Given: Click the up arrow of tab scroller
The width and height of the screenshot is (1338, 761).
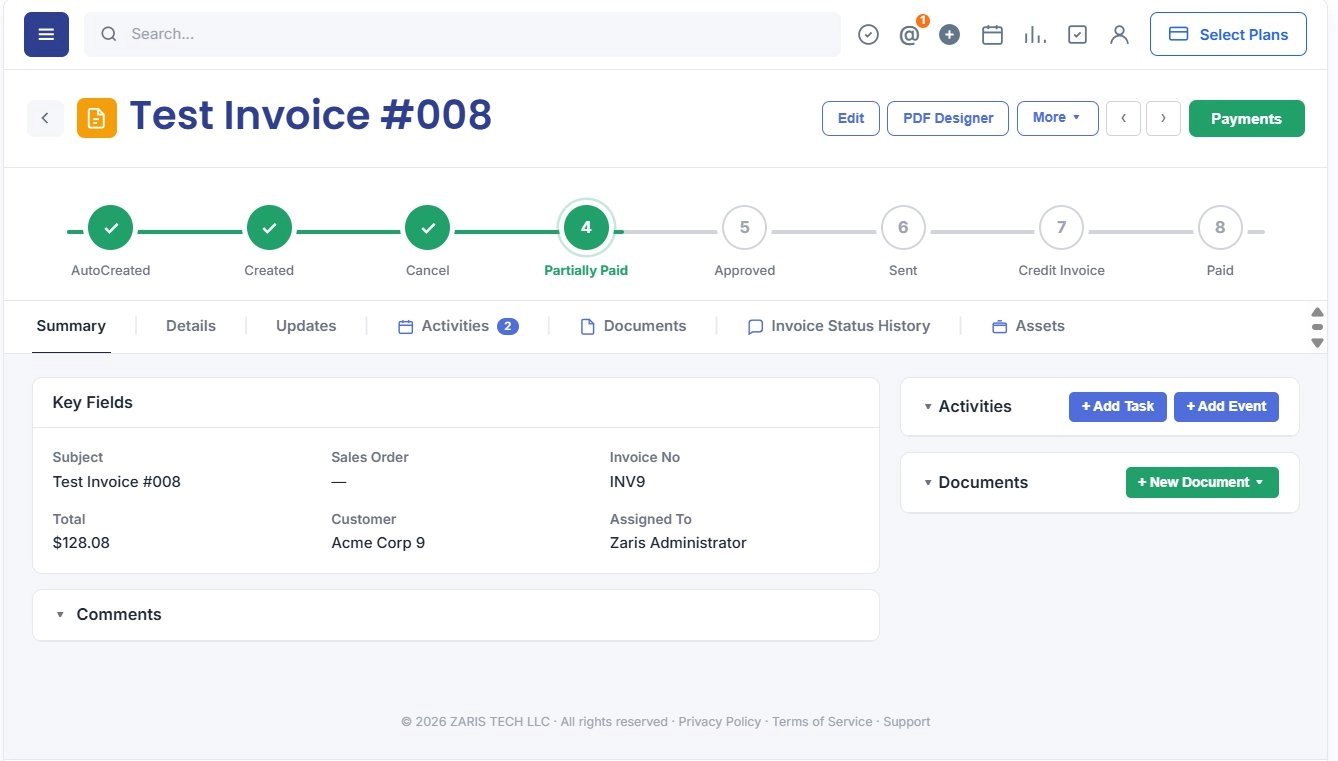Looking at the screenshot, I should [1317, 312].
